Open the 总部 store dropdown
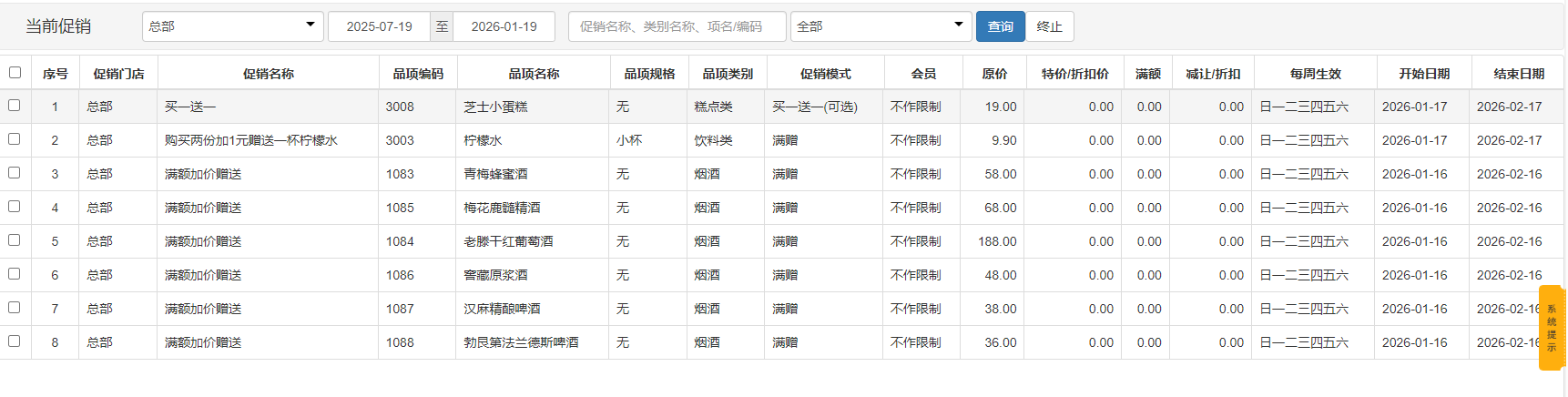The image size is (1568, 397). tap(233, 26)
